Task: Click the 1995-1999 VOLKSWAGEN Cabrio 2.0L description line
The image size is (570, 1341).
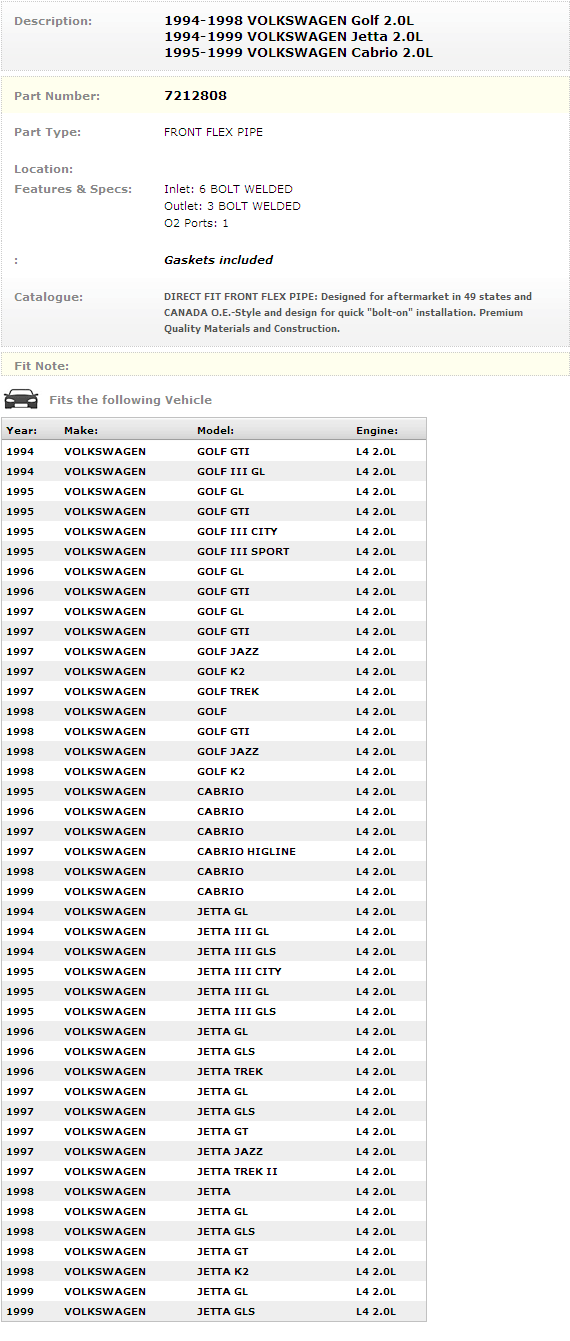Action: pyautogui.click(x=298, y=53)
